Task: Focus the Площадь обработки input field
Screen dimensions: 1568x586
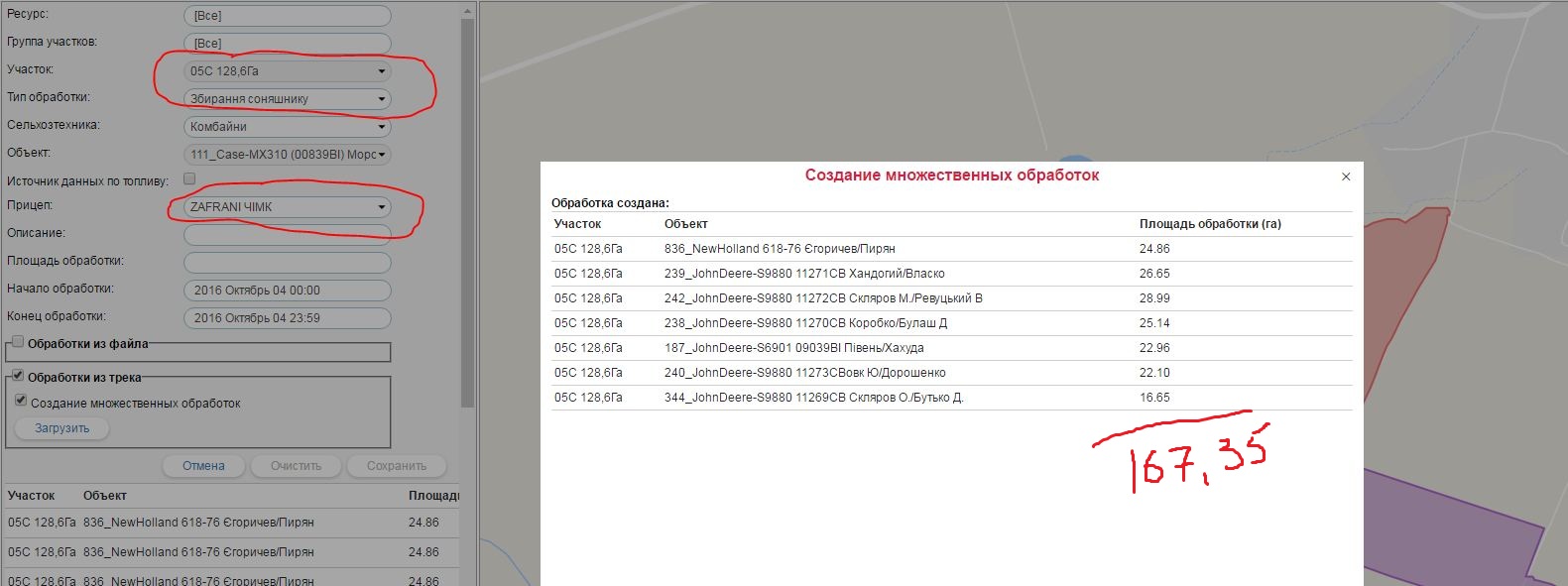Action: coord(287,263)
